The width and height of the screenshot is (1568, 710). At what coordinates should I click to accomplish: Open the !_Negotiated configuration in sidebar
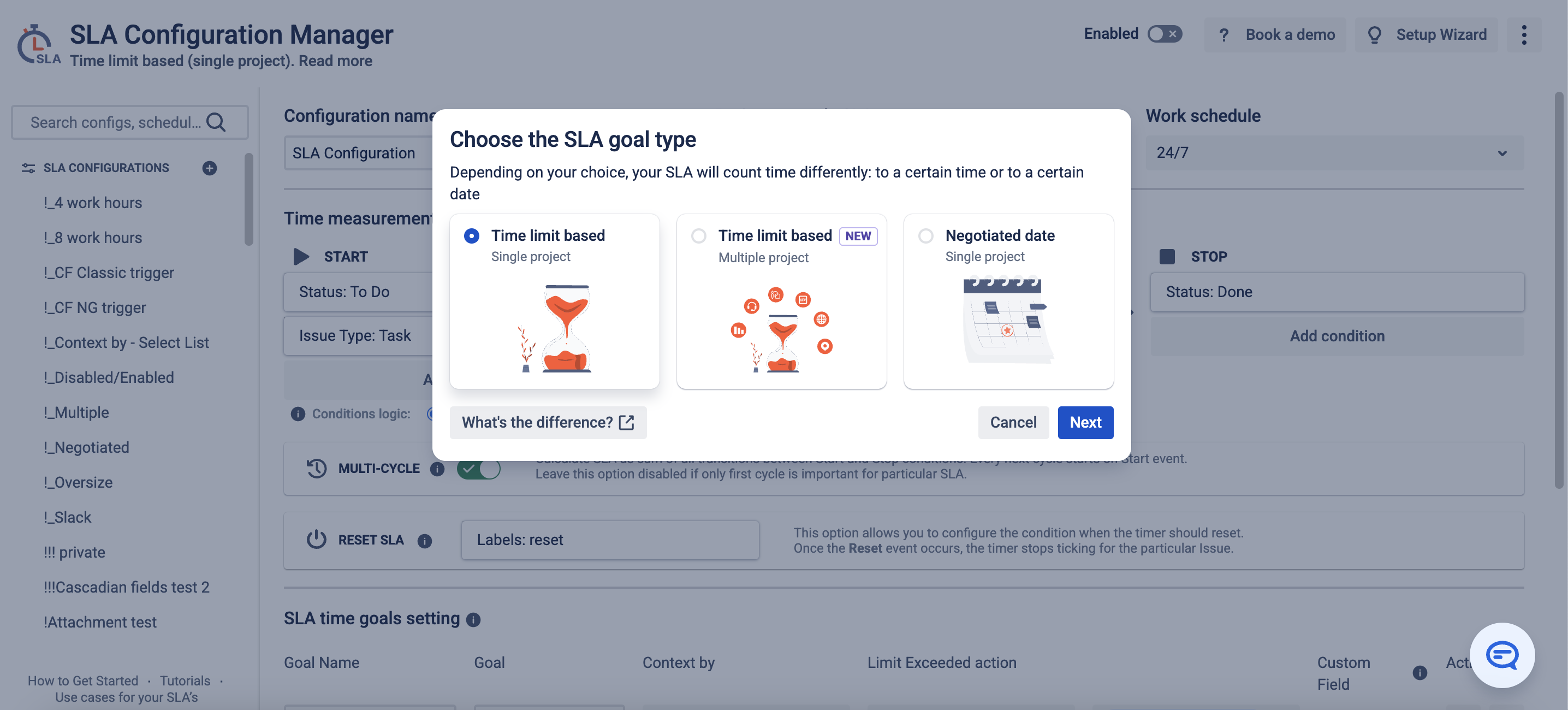pos(86,447)
